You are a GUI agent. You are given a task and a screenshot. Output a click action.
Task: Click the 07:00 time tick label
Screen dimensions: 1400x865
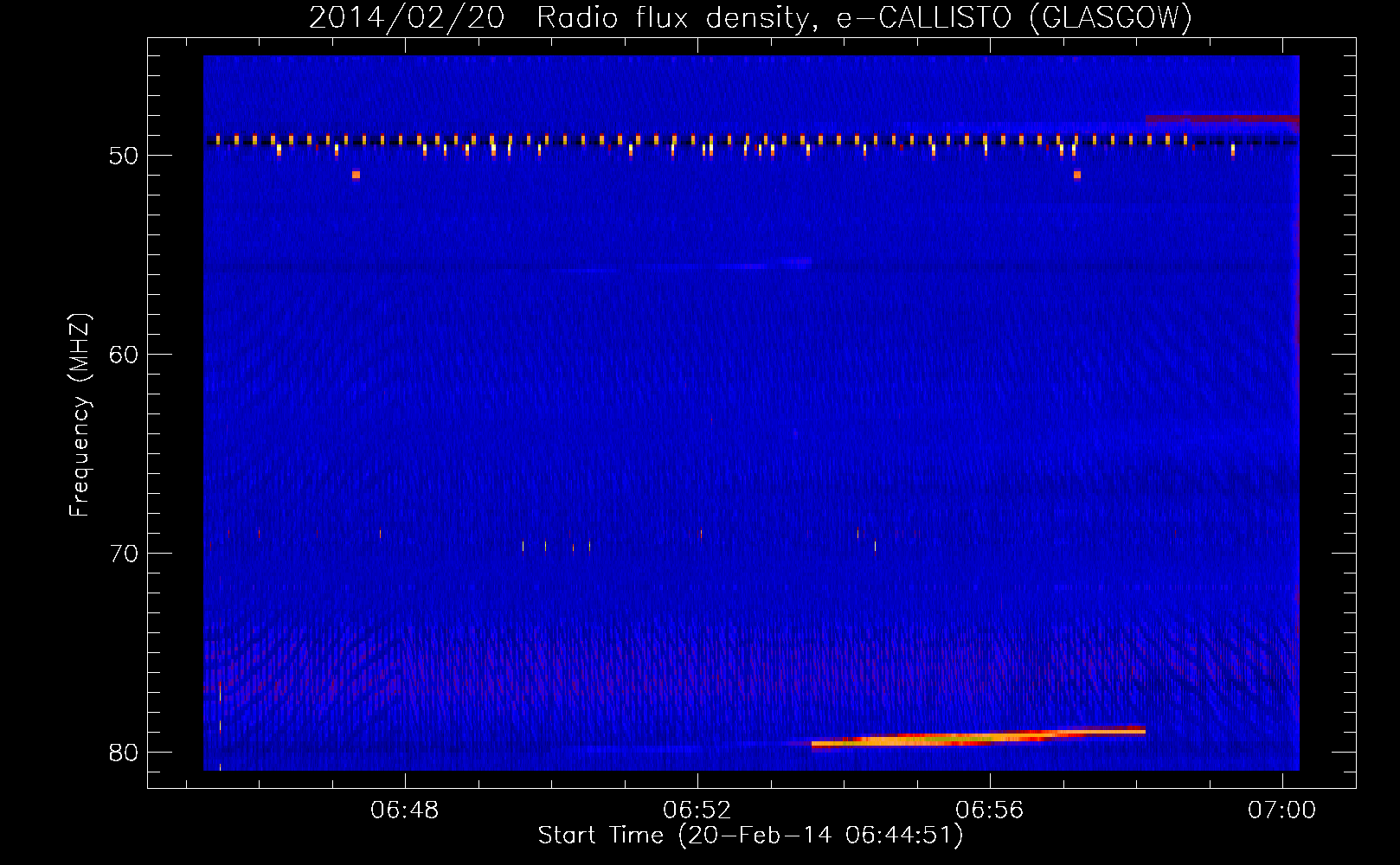(x=1281, y=811)
